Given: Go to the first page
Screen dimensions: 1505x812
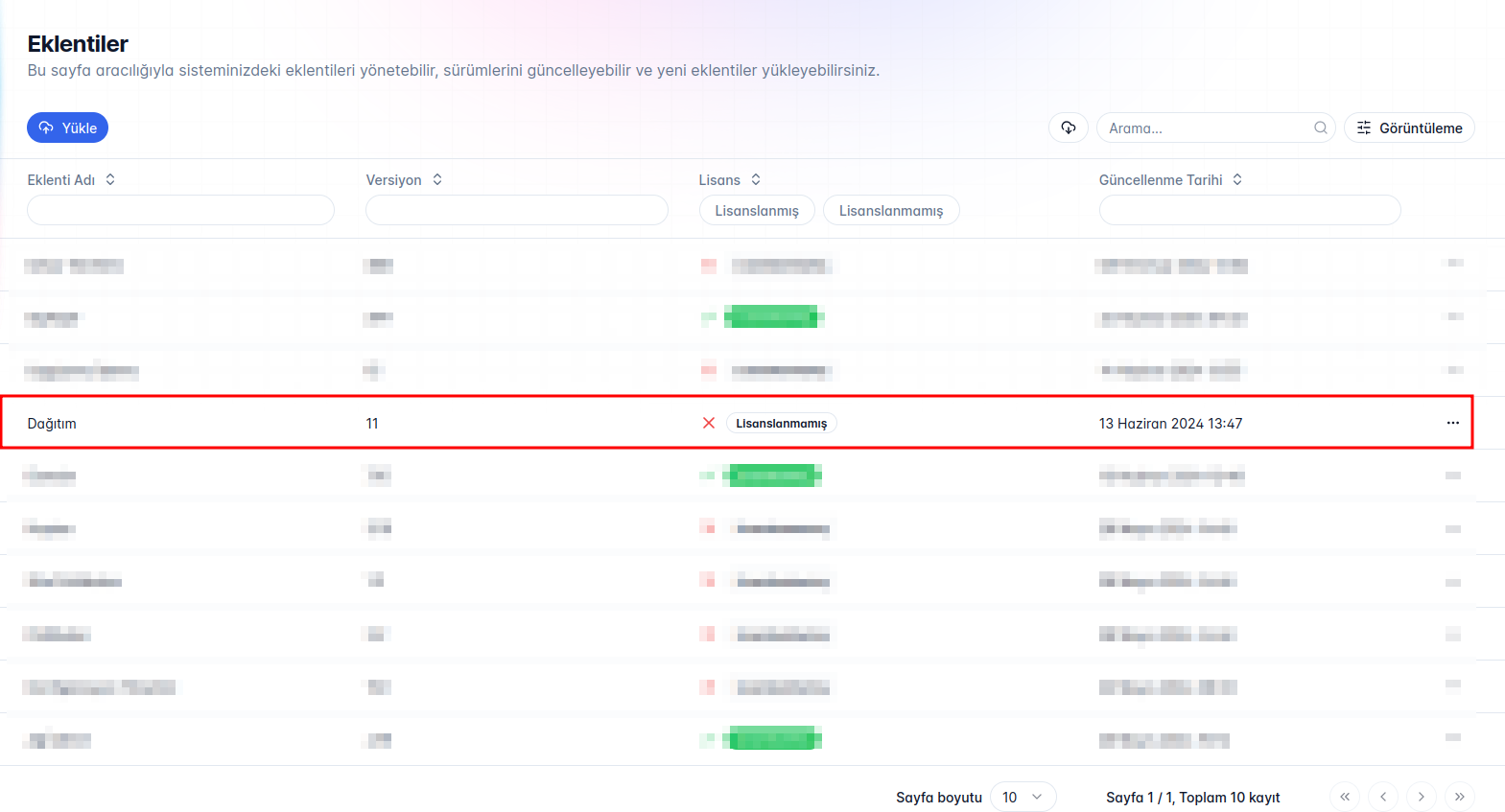Looking at the screenshot, I should (x=1345, y=797).
